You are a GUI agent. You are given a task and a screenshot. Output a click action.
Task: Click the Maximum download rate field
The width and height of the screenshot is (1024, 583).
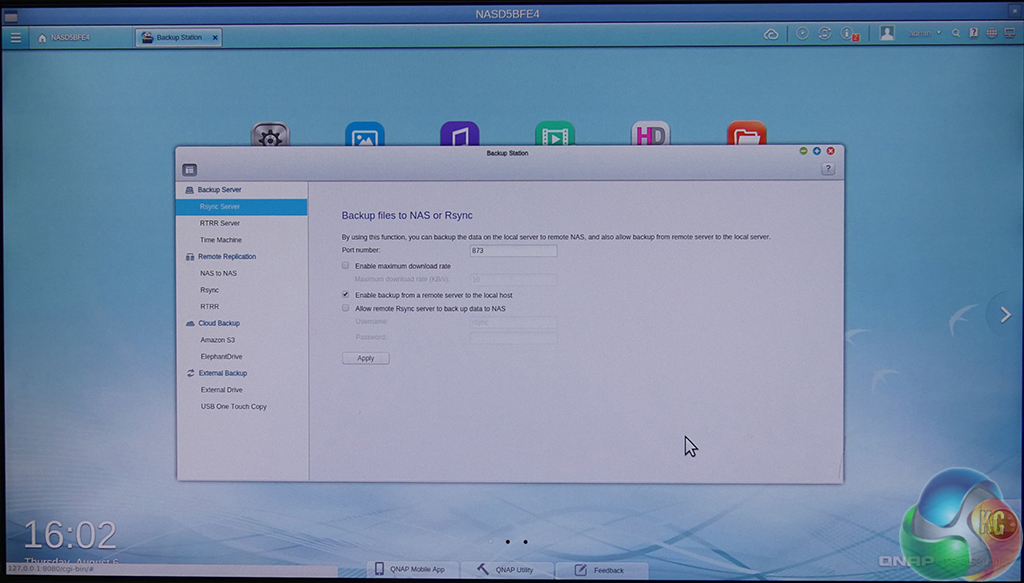pyautogui.click(x=513, y=279)
